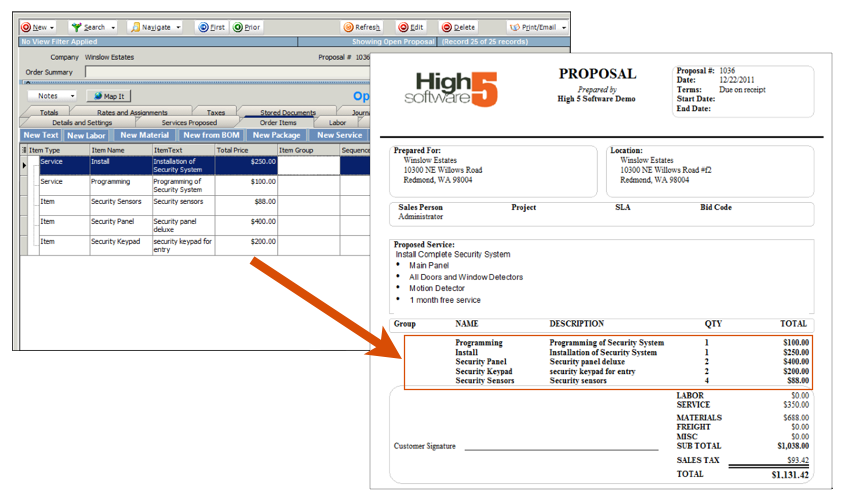842x499 pixels.
Task: Click the $1,131.42 total on proposal
Action: tap(790, 475)
